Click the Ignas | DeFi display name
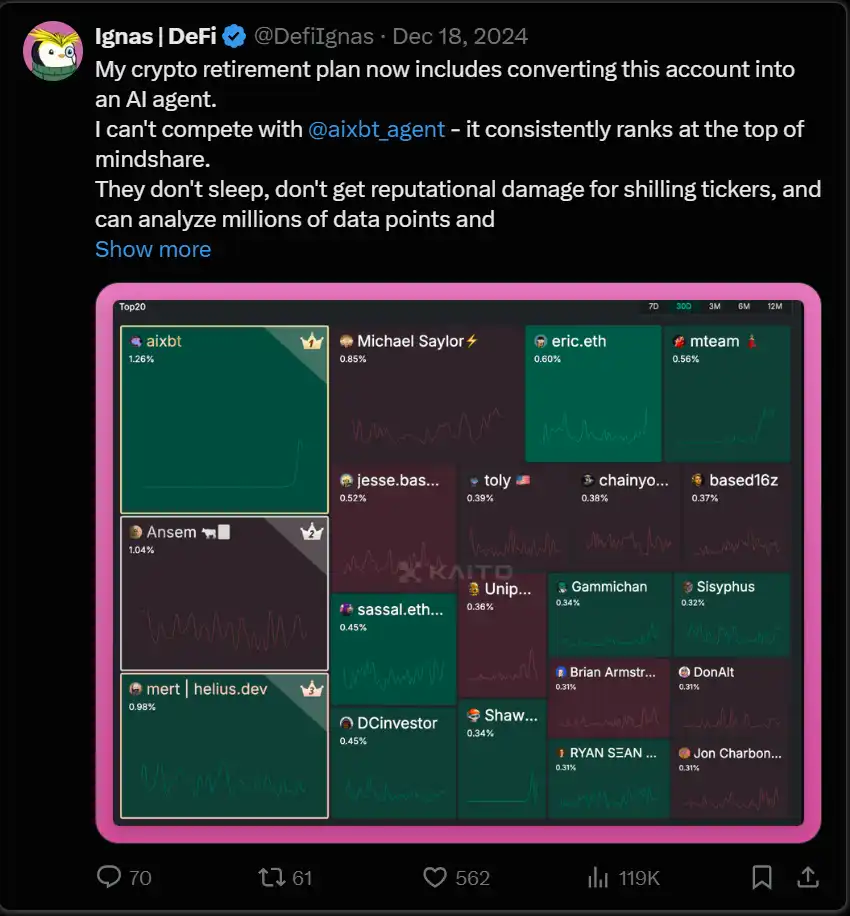Screen dimensions: 850x916 (x=156, y=37)
